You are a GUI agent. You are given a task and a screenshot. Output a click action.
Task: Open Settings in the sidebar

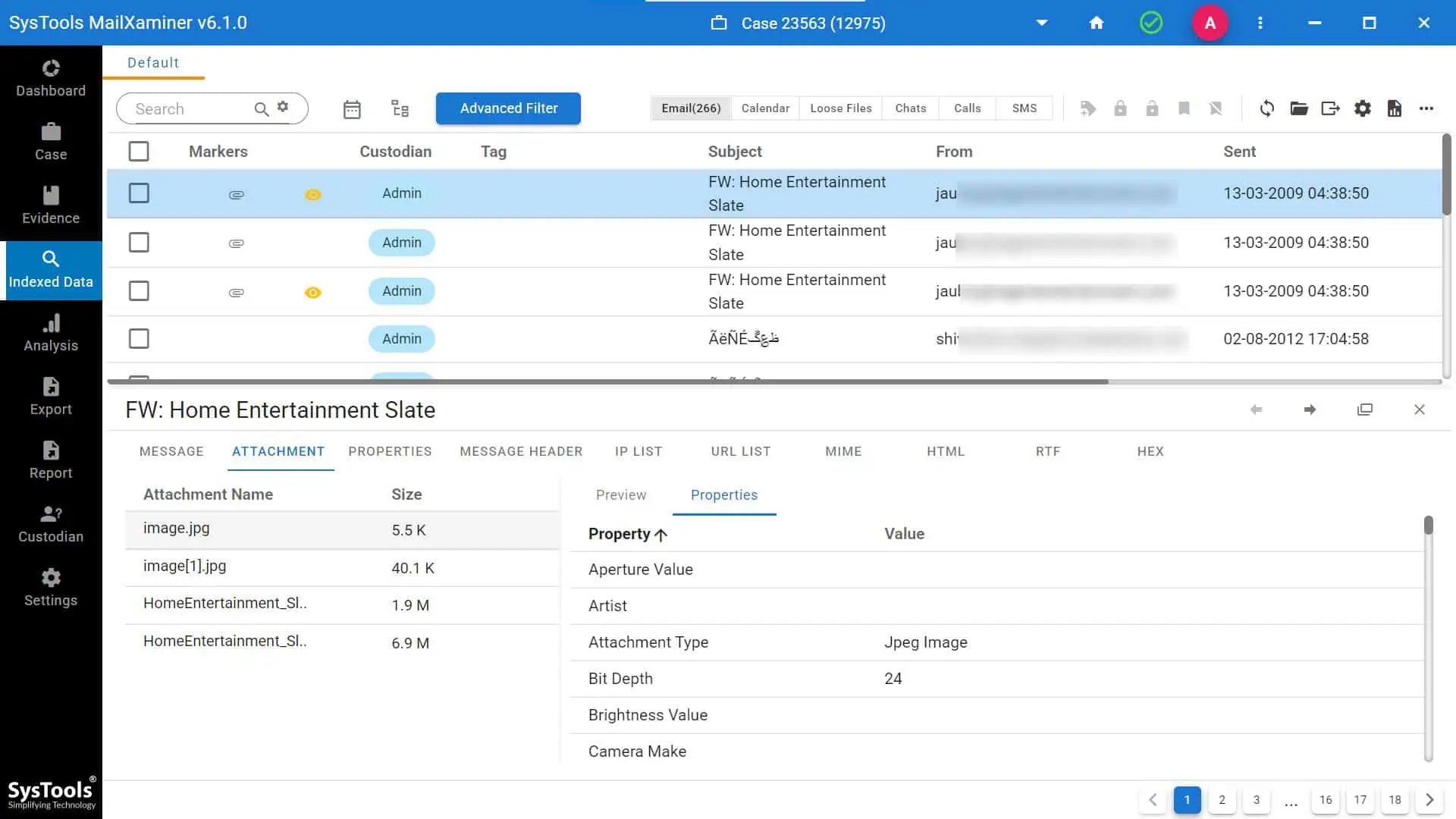coord(51,588)
